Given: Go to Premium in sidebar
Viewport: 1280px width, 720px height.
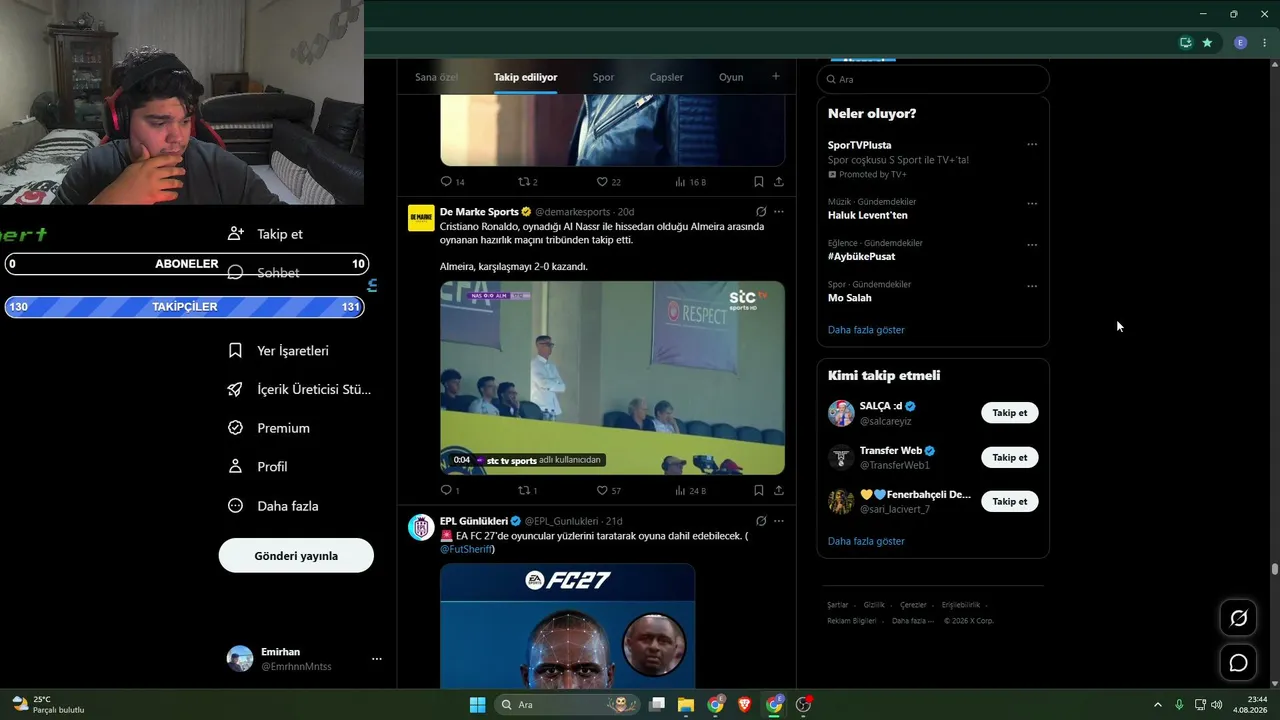Looking at the screenshot, I should coord(269,428).
